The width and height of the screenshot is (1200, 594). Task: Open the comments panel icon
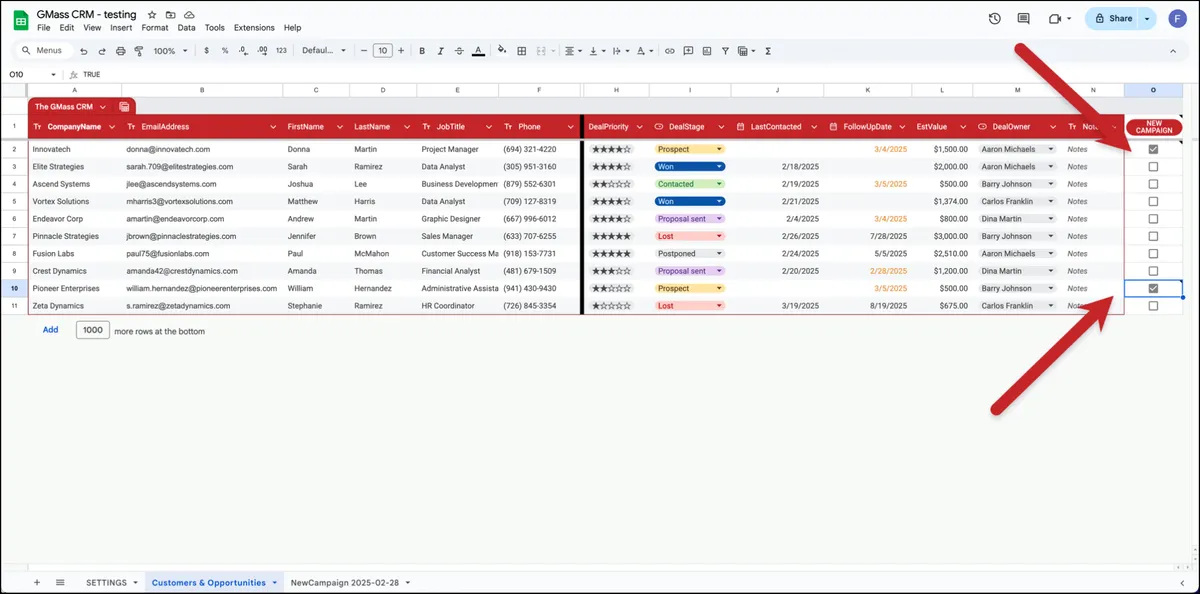tap(1023, 18)
